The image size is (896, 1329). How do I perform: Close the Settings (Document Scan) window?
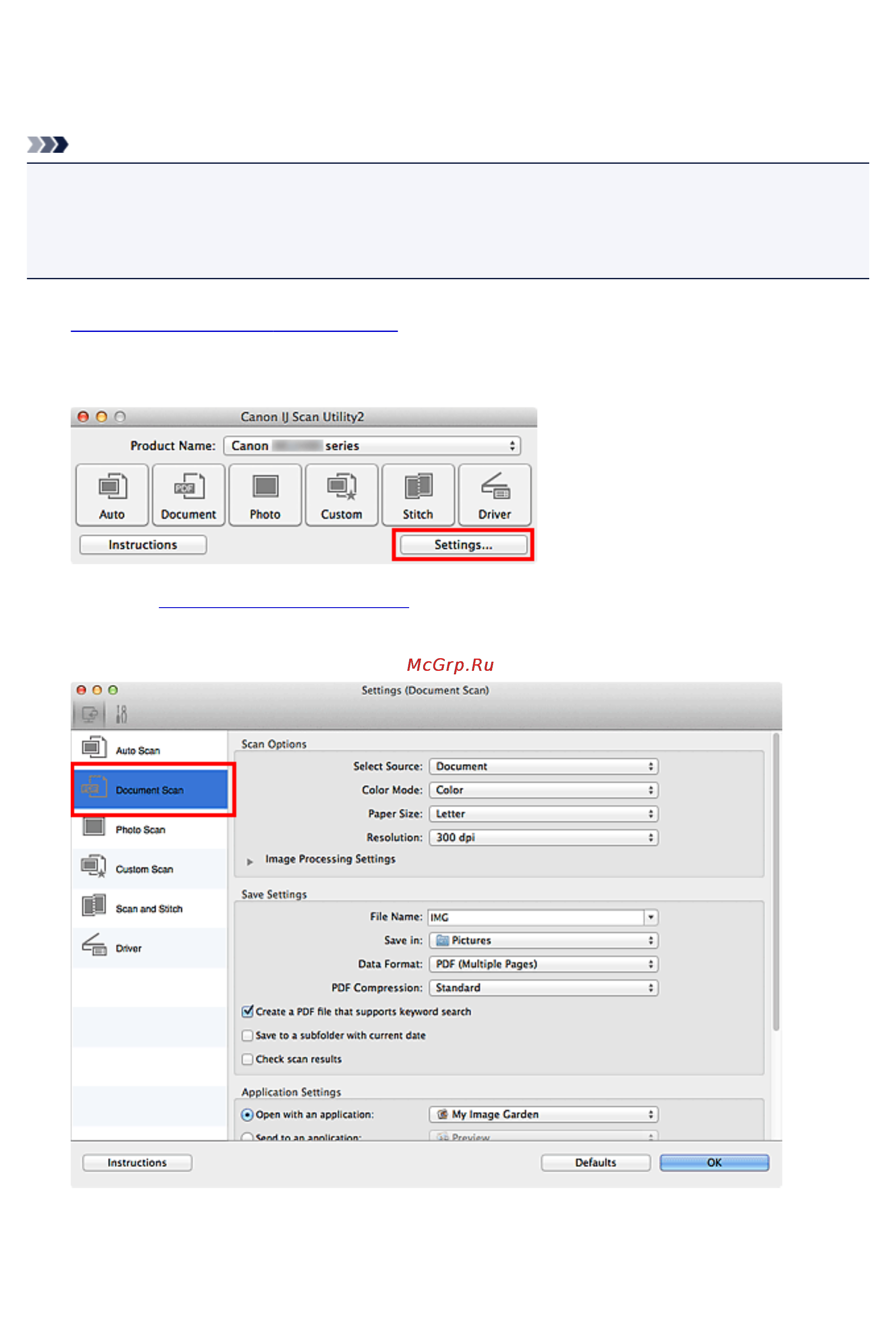coord(81,690)
